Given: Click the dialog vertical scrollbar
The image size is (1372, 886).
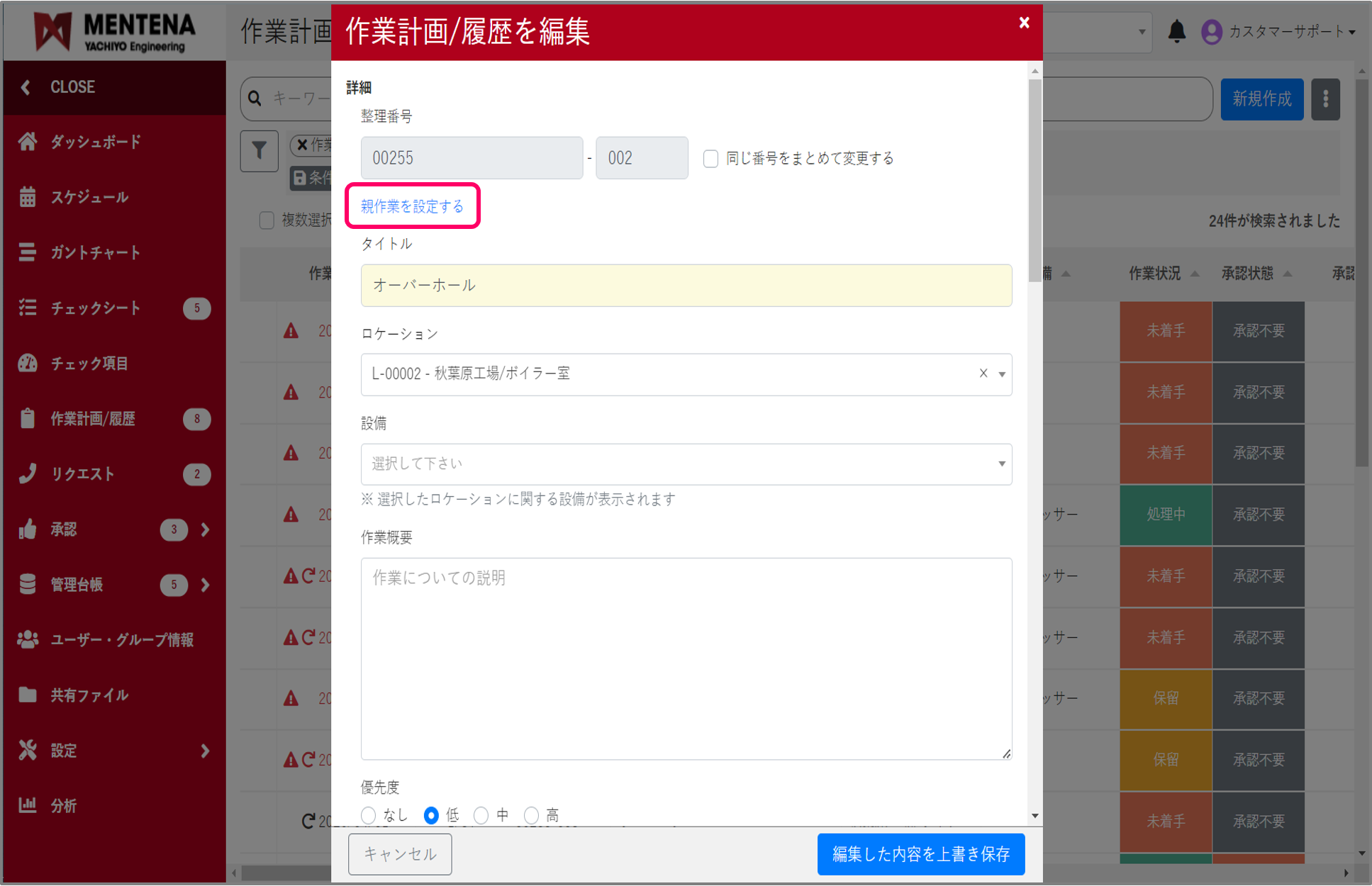Looking at the screenshot, I should click(x=1035, y=177).
